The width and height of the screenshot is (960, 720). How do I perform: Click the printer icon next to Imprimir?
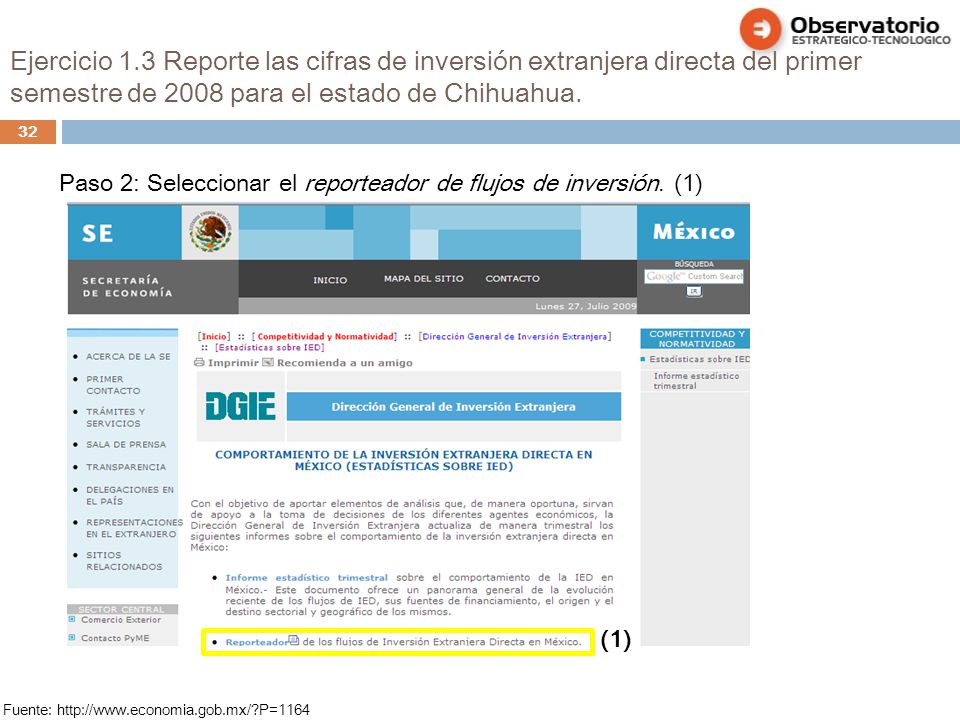(x=199, y=362)
